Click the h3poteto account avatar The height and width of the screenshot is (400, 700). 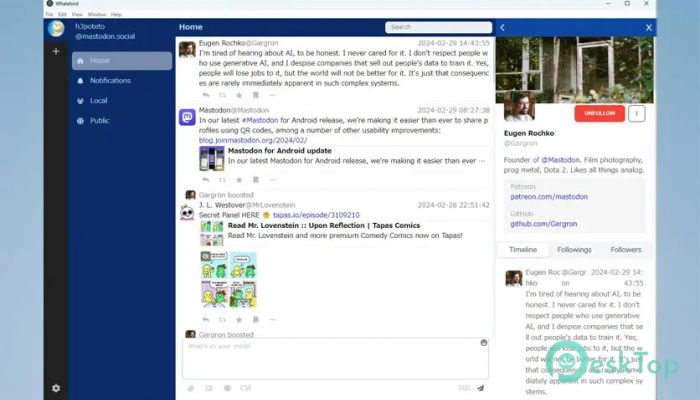click(56, 29)
